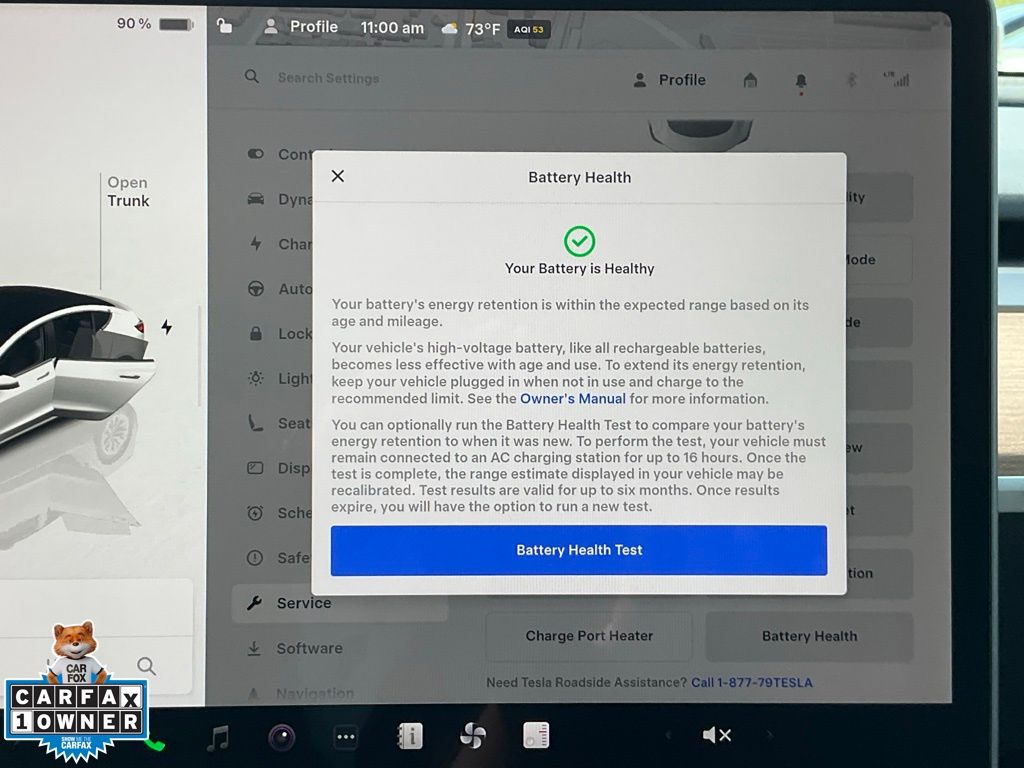Open the camera app in bottom bar
Viewport: 1024px width, 768px height.
[281, 738]
